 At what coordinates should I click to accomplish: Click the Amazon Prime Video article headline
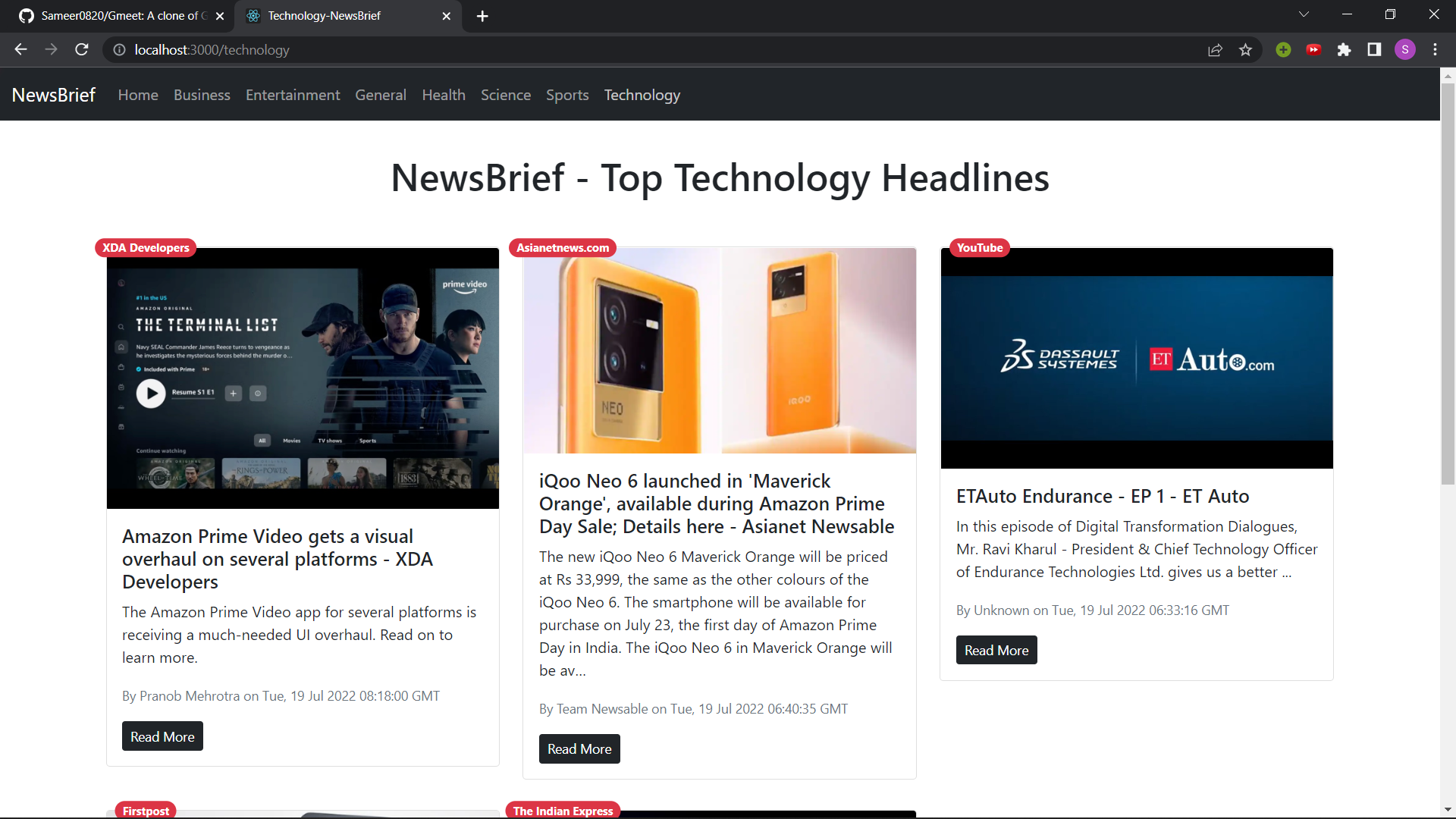[x=278, y=559]
